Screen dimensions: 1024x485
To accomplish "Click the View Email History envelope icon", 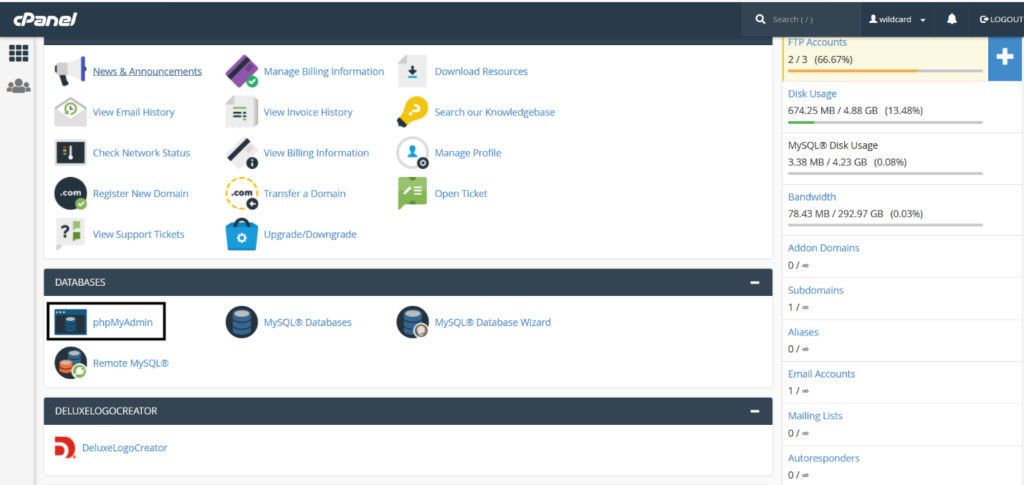I will [x=71, y=112].
